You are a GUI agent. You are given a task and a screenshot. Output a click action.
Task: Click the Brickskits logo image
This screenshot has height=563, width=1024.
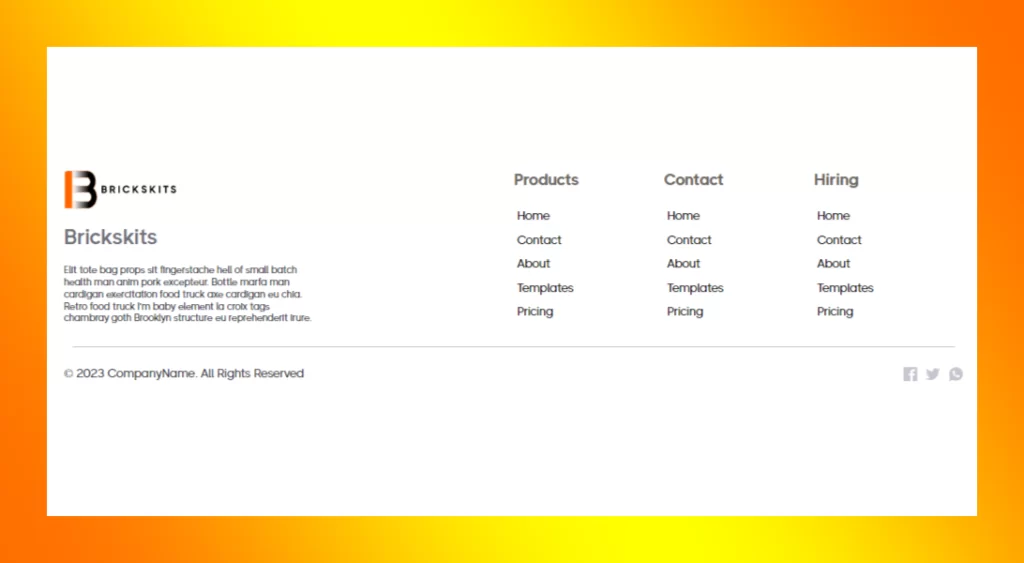point(120,189)
